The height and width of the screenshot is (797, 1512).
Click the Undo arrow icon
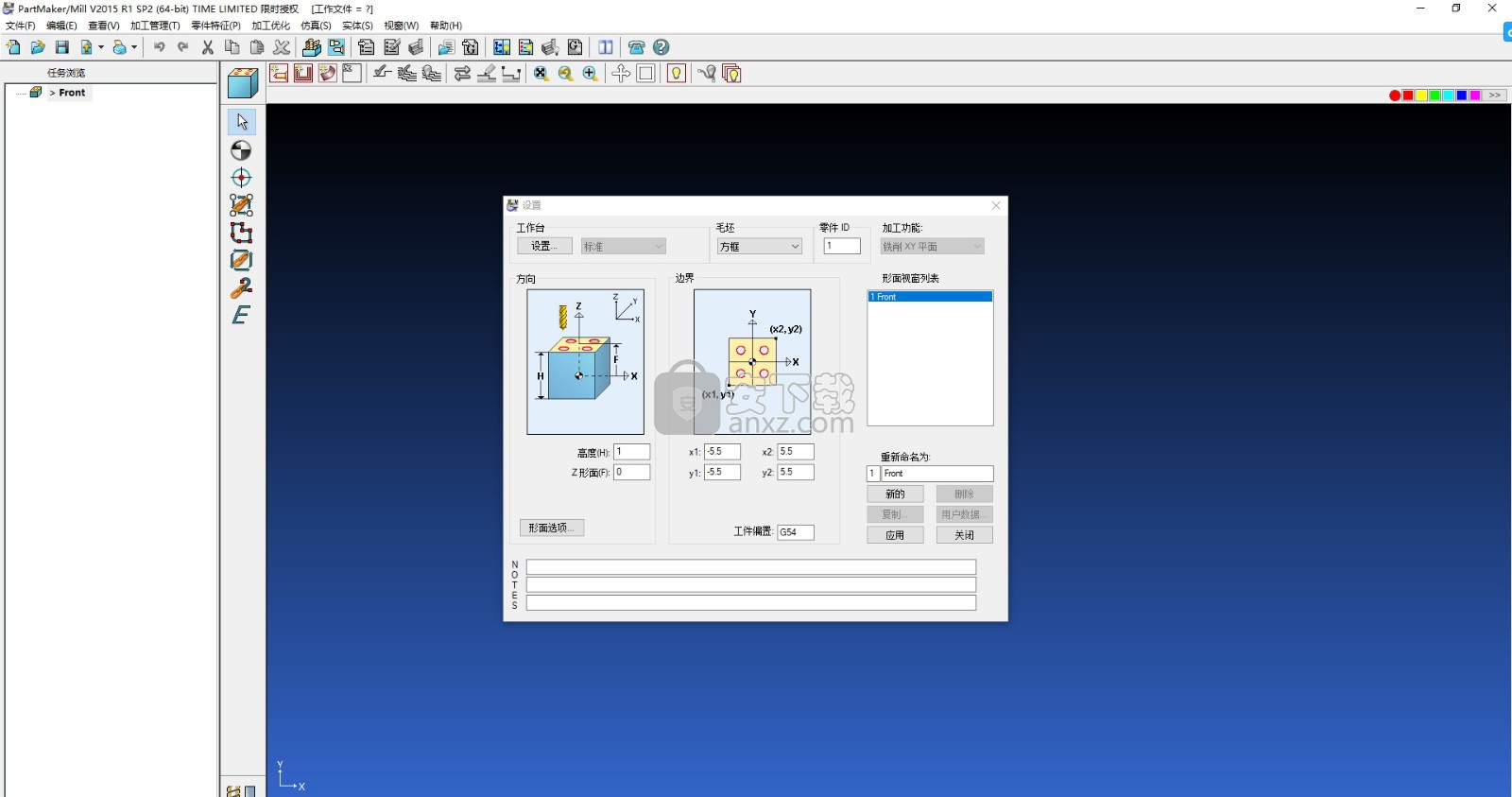(160, 47)
